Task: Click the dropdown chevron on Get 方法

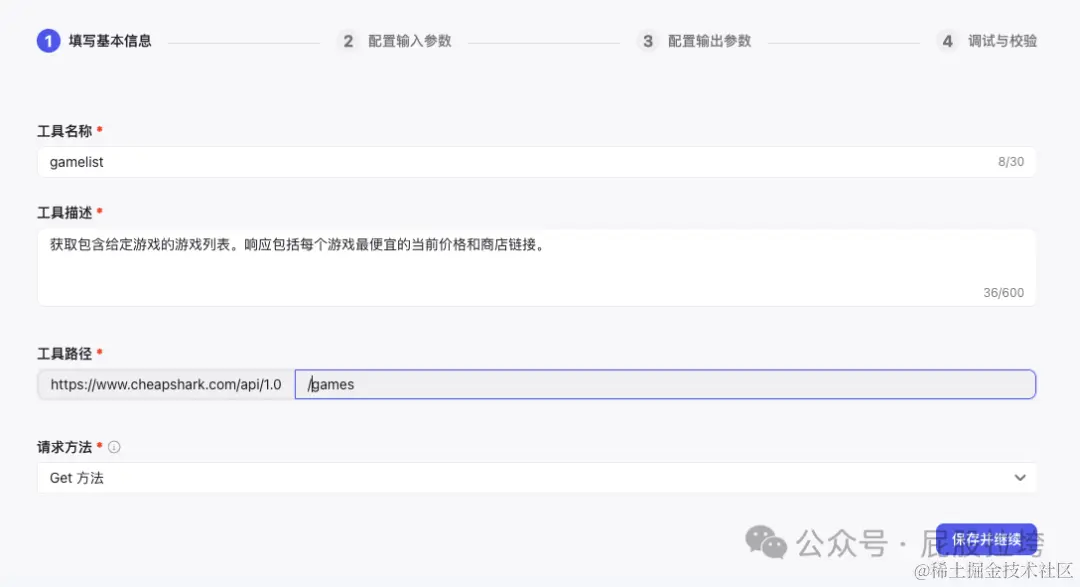Action: (x=1020, y=477)
